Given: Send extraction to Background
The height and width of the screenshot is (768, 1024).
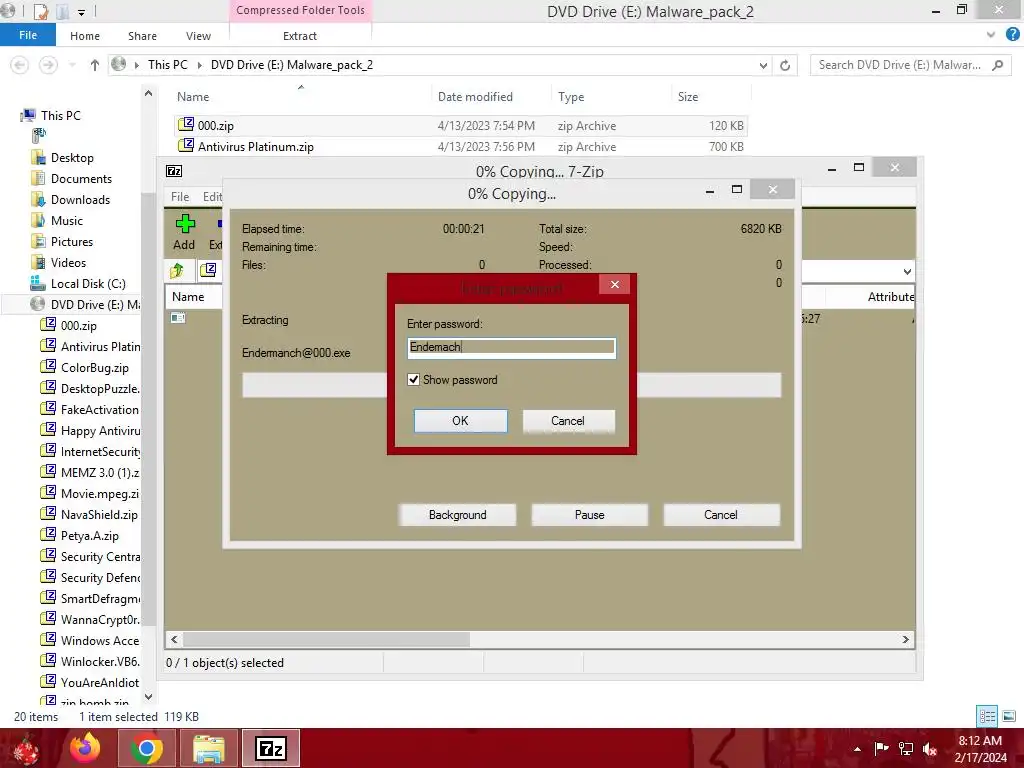Looking at the screenshot, I should tap(457, 515).
